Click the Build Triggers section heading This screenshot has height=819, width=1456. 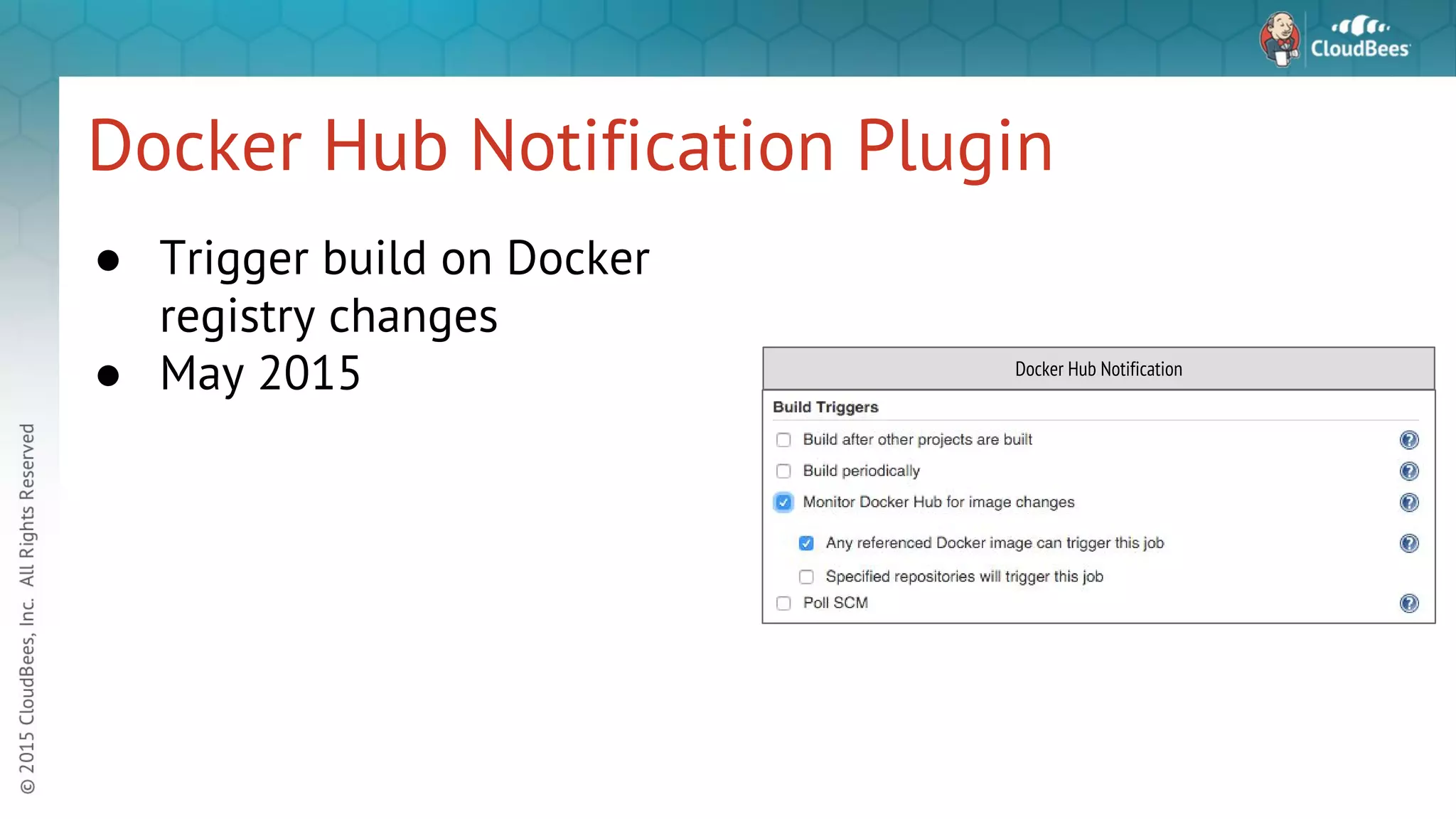825,407
